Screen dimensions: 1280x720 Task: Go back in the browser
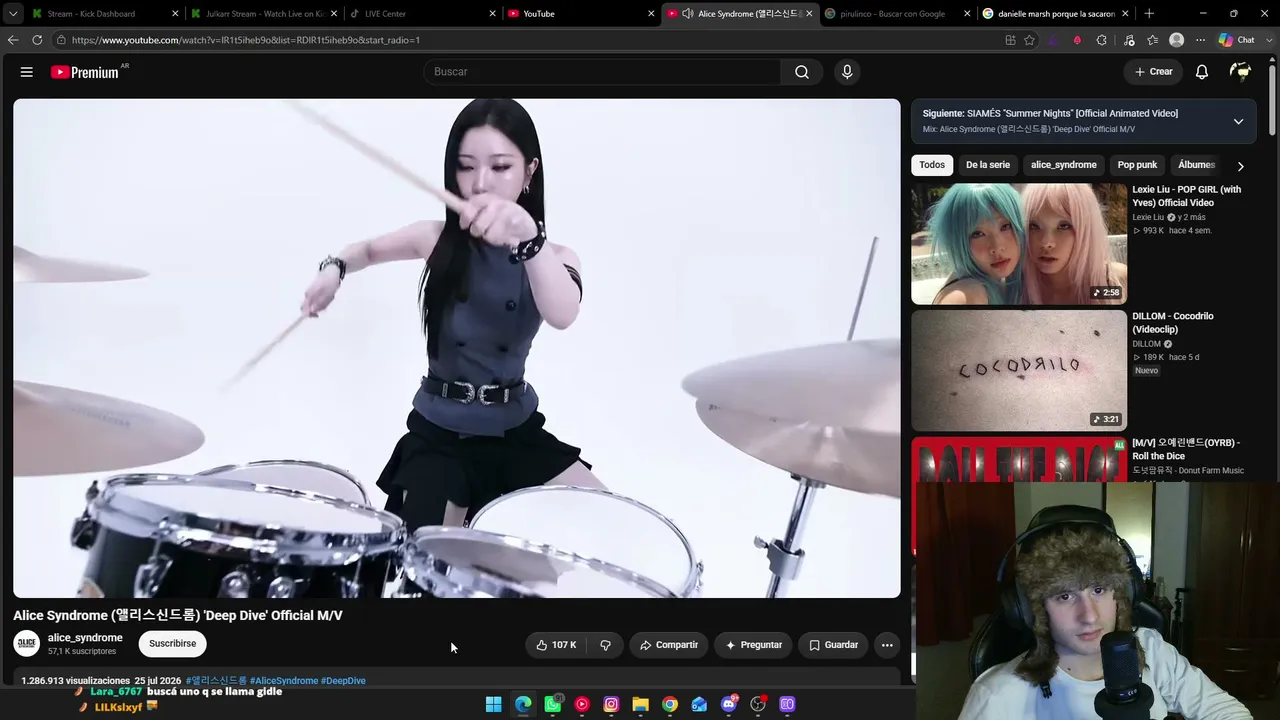[x=13, y=40]
